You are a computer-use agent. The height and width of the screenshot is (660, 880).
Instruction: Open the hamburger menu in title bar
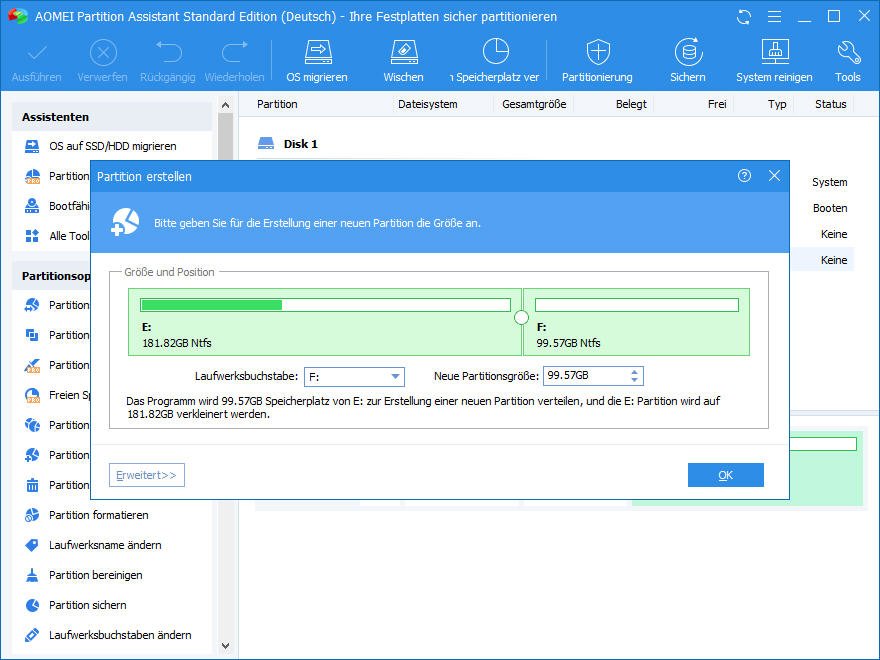[x=774, y=17]
